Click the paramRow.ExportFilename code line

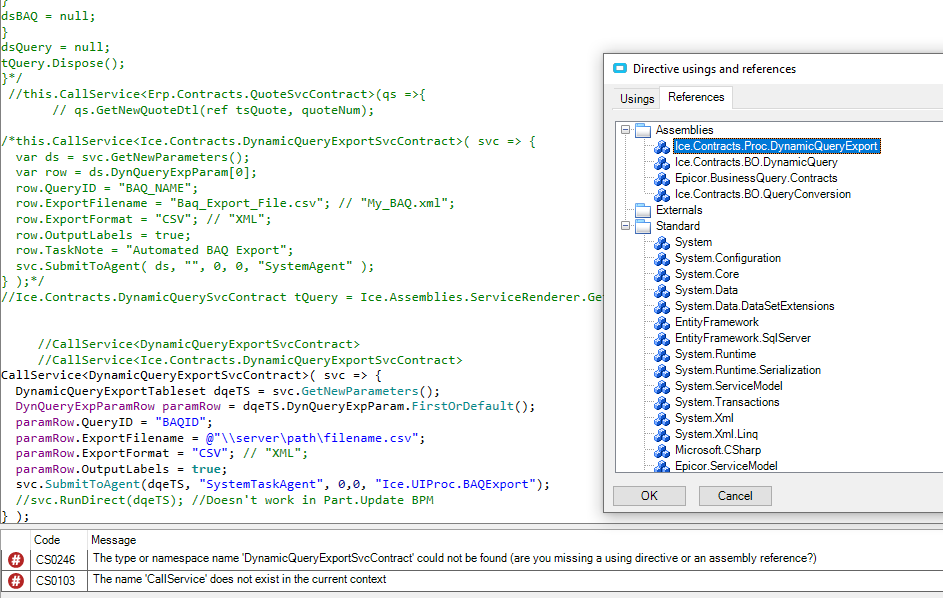coord(220,438)
